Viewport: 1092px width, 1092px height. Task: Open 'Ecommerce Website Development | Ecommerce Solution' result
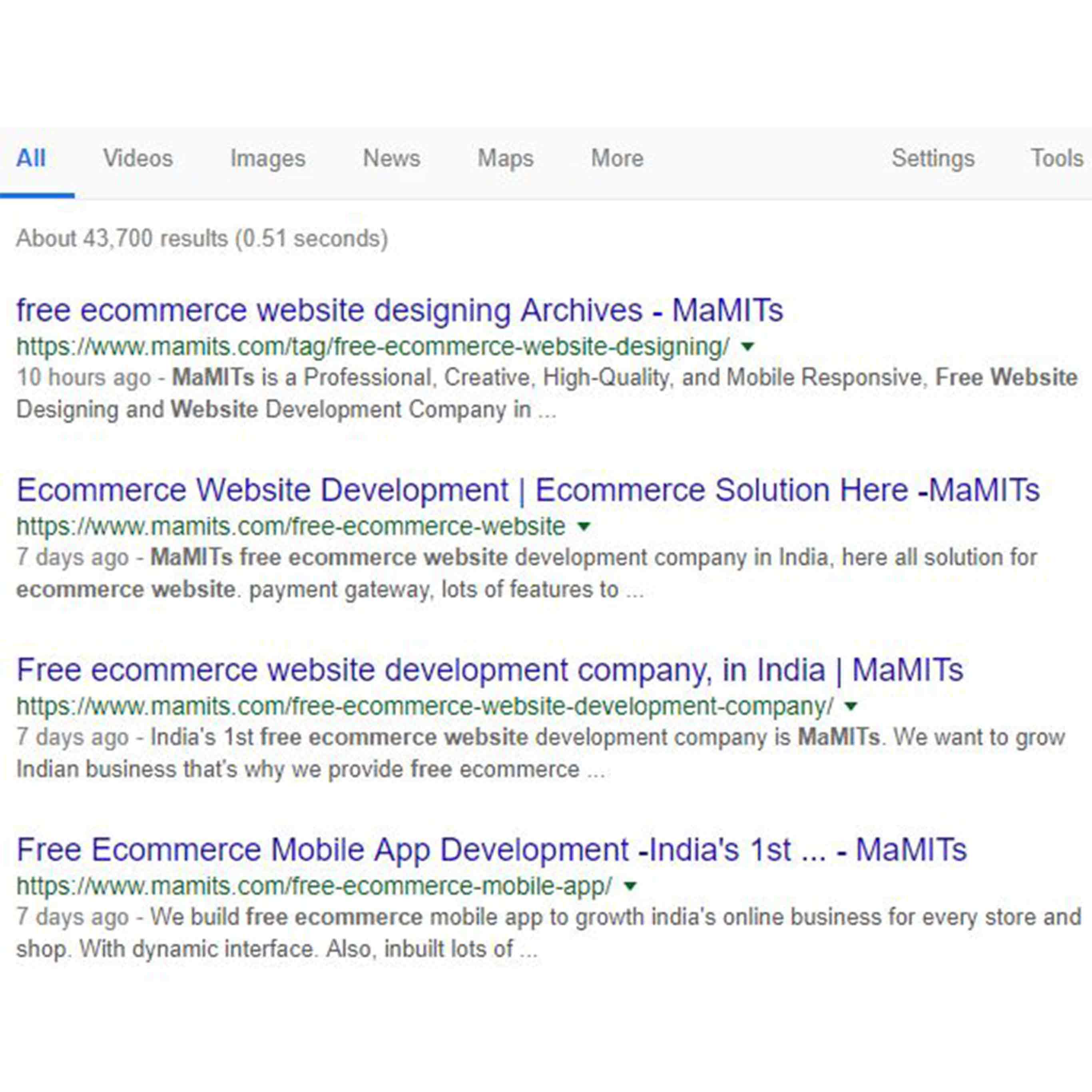click(527, 490)
